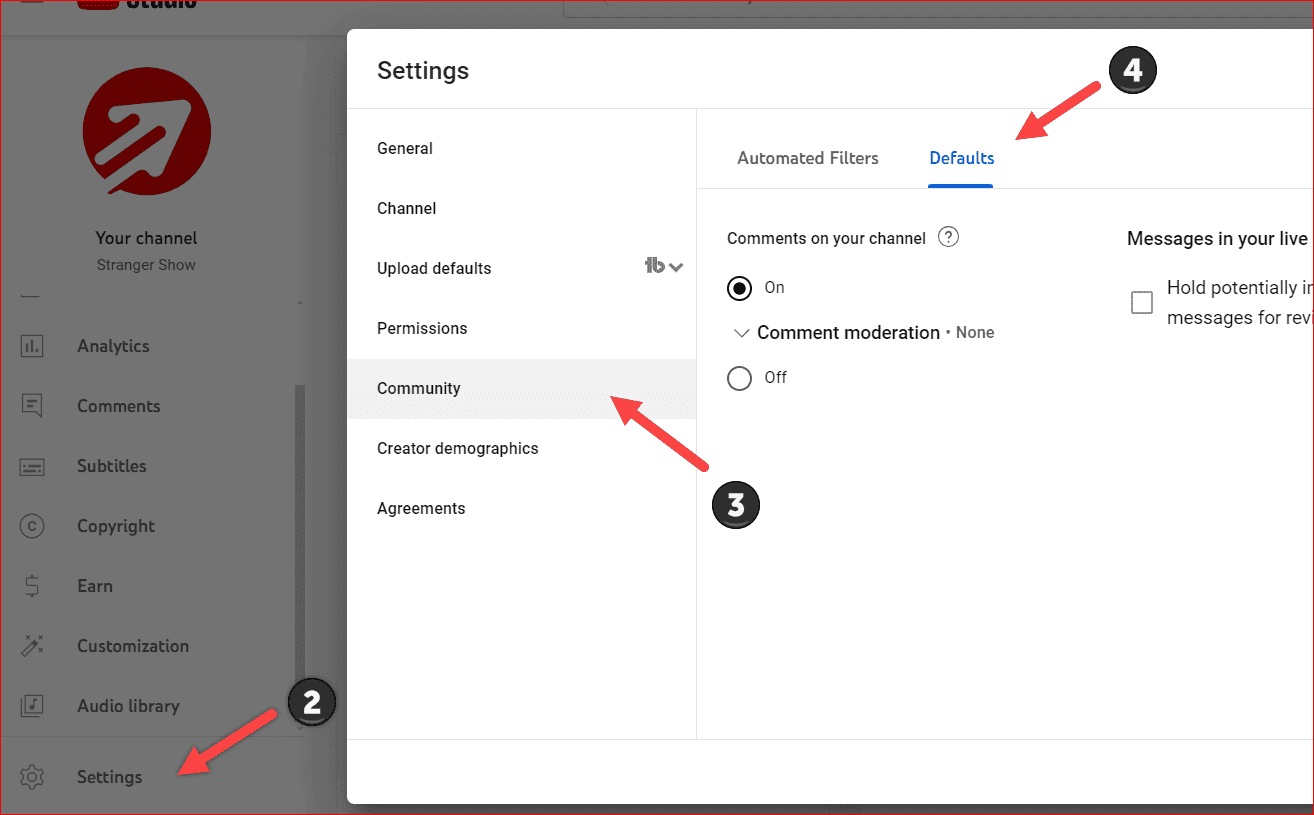Open Creator demographics section
This screenshot has height=815, width=1314.
[521, 448]
